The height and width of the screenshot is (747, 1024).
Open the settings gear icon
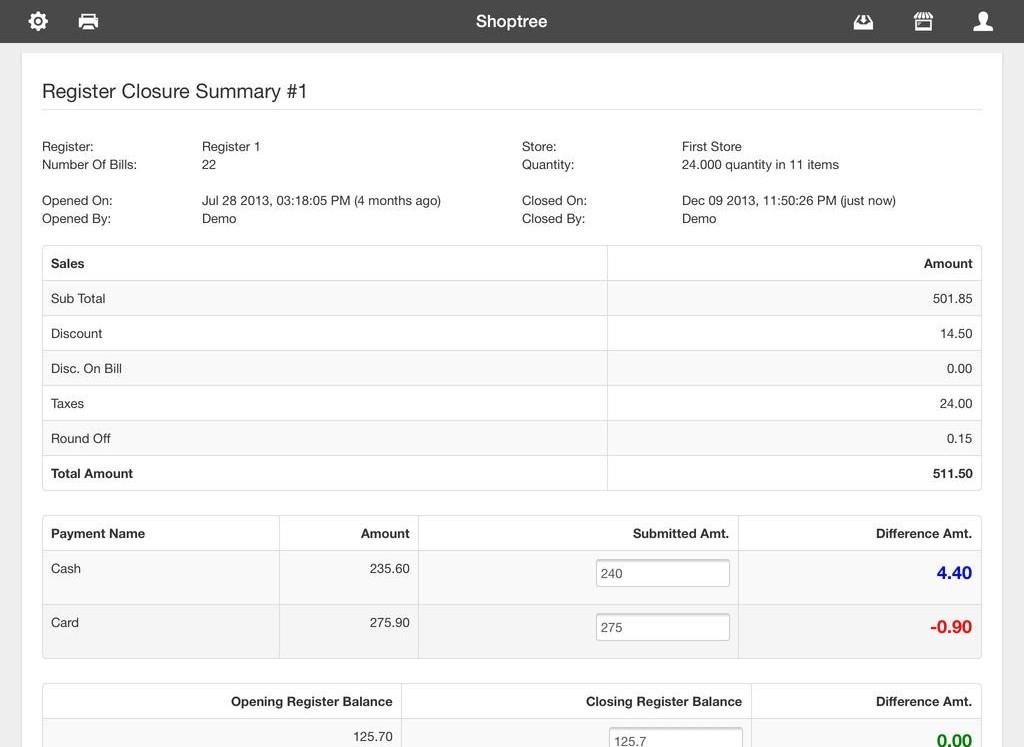[38, 21]
